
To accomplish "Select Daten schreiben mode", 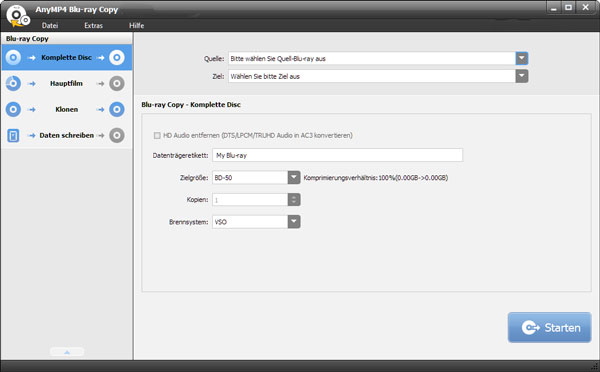I will [67, 135].
